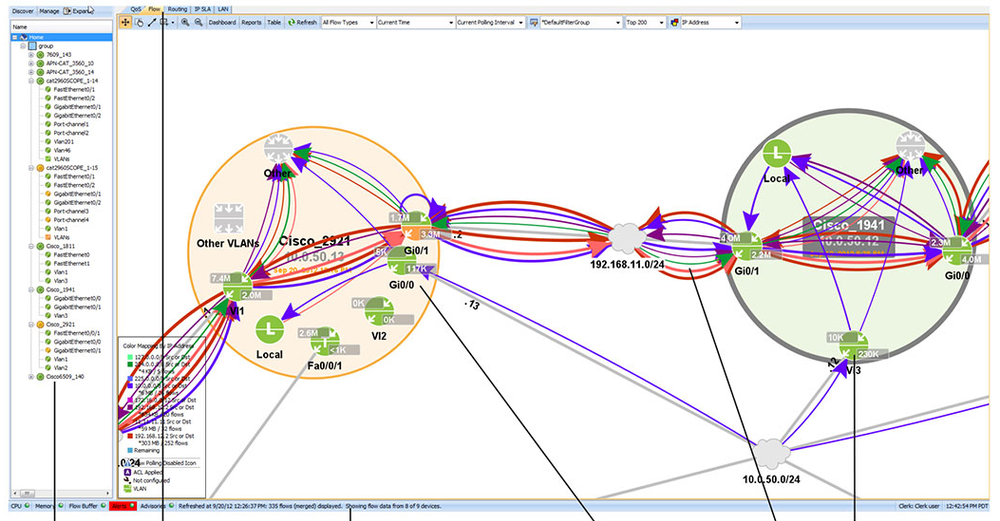The image size is (1000, 521).
Task: Expand the Cisco6509_140 tree node
Action: [x=31, y=377]
